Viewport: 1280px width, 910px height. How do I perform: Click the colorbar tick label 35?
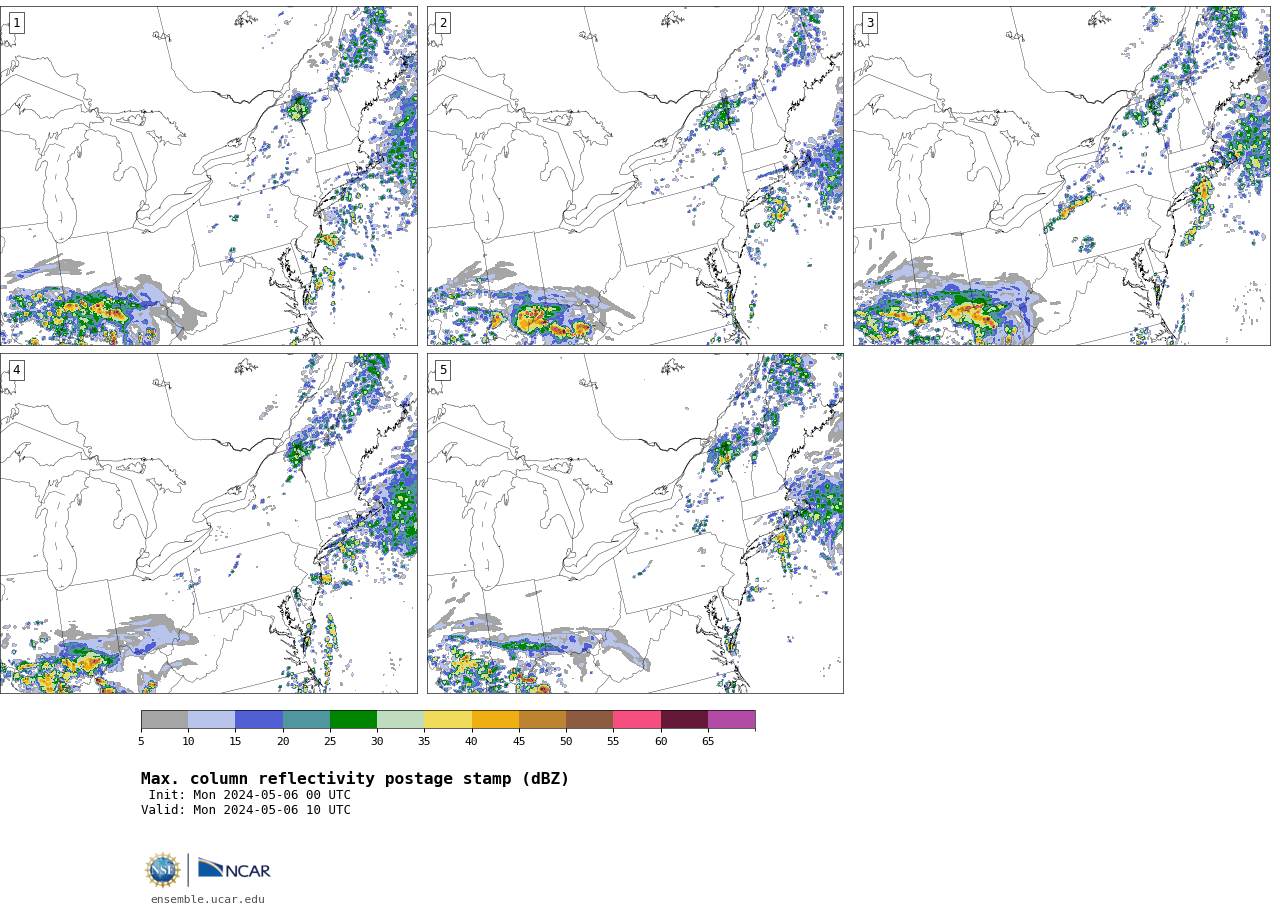pyautogui.click(x=424, y=741)
